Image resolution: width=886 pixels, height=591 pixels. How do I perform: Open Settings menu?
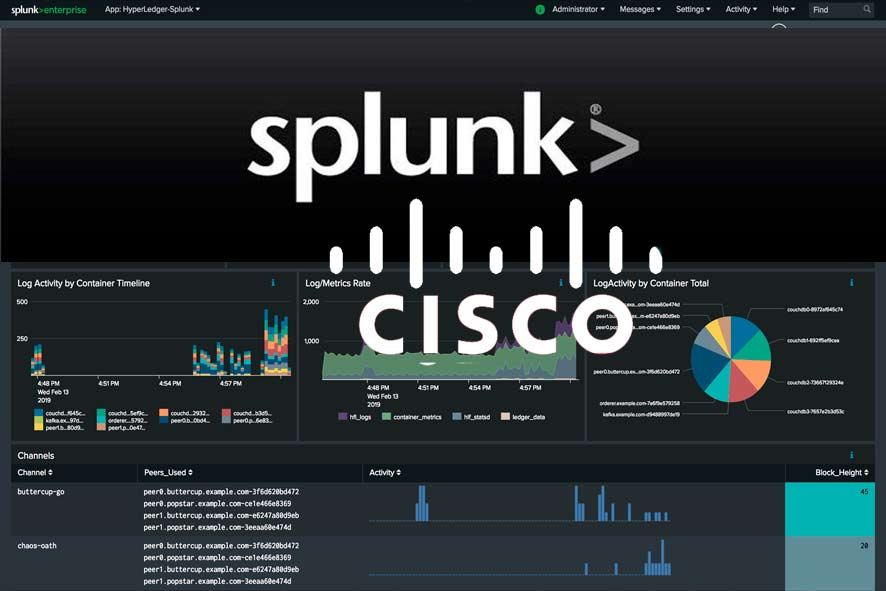click(693, 10)
